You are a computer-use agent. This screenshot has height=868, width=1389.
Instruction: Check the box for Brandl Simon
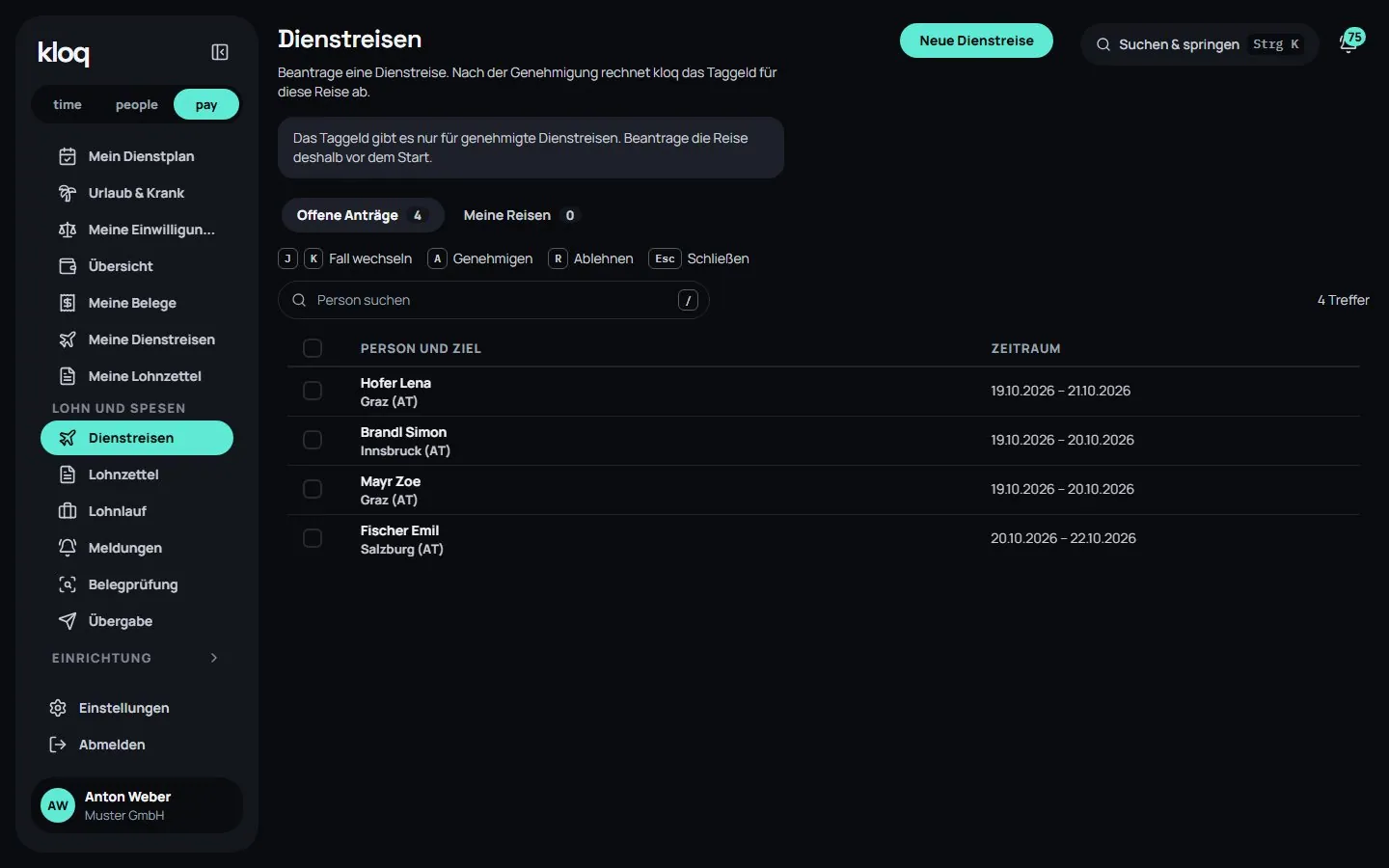[x=313, y=440]
